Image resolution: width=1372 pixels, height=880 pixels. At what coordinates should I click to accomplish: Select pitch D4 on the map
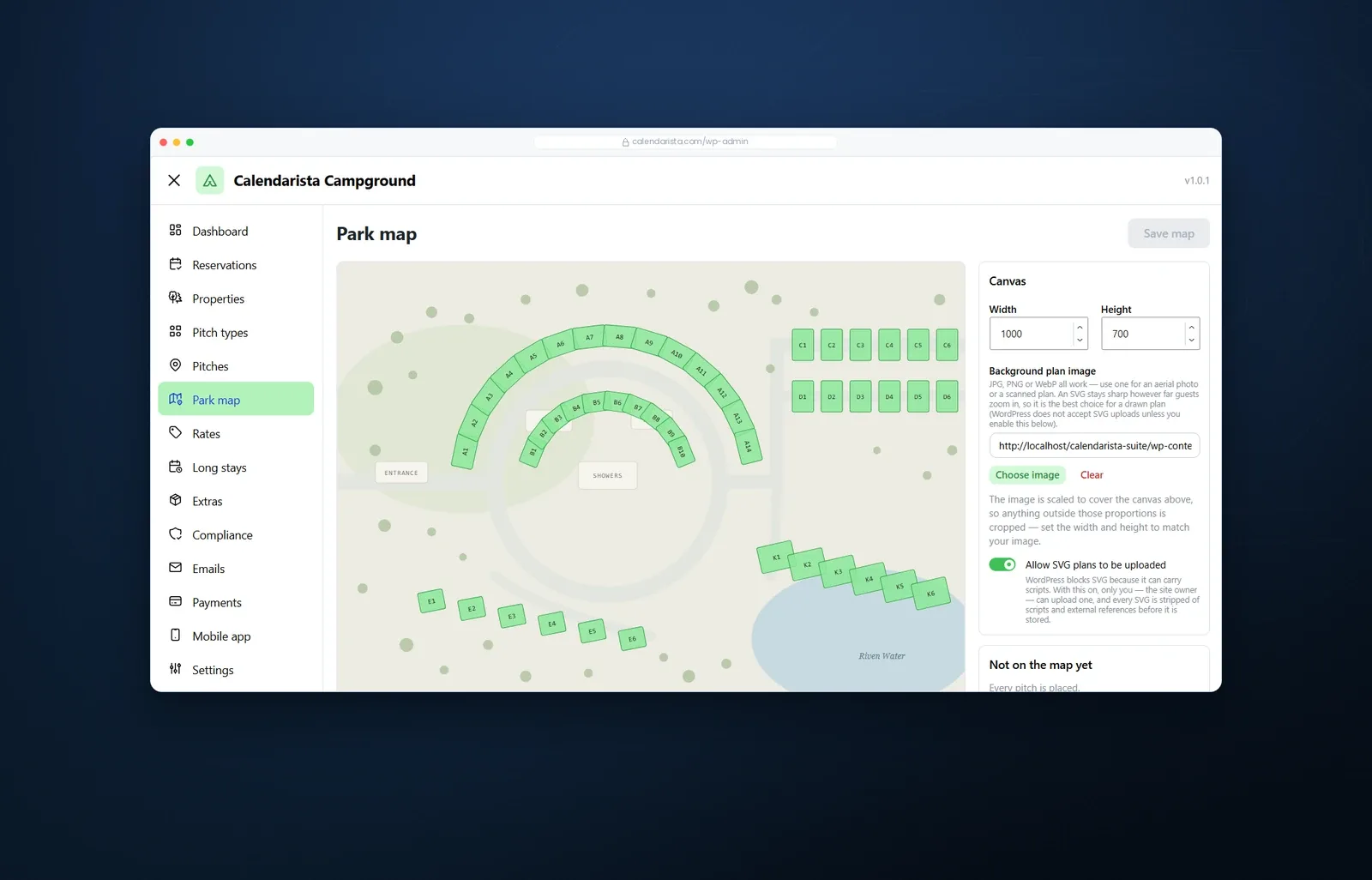pyautogui.click(x=889, y=396)
